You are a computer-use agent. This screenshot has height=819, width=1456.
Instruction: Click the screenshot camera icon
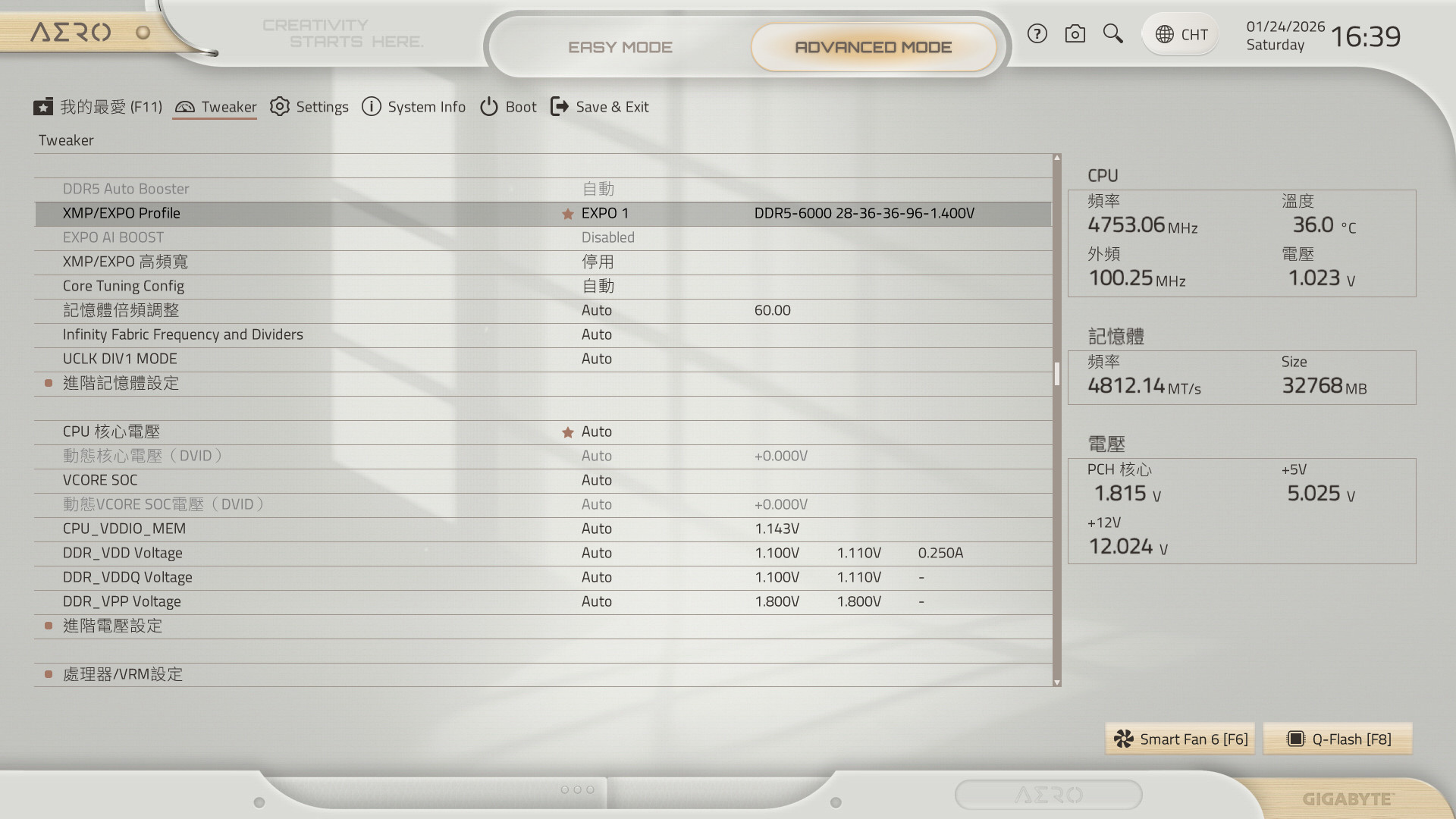(1075, 34)
